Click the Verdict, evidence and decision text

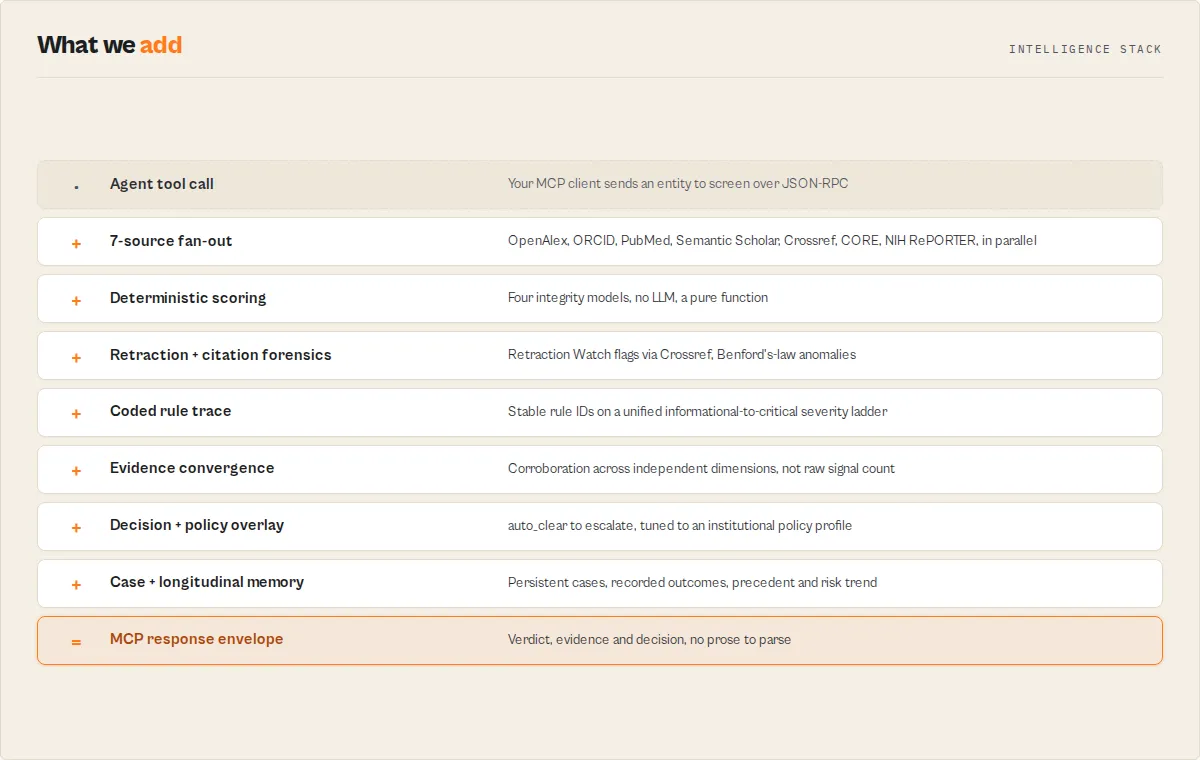coord(649,640)
